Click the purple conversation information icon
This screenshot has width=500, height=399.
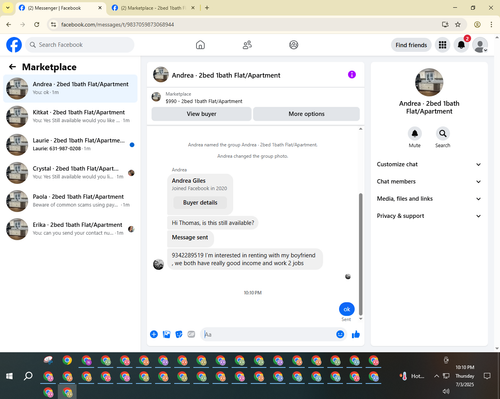352,75
